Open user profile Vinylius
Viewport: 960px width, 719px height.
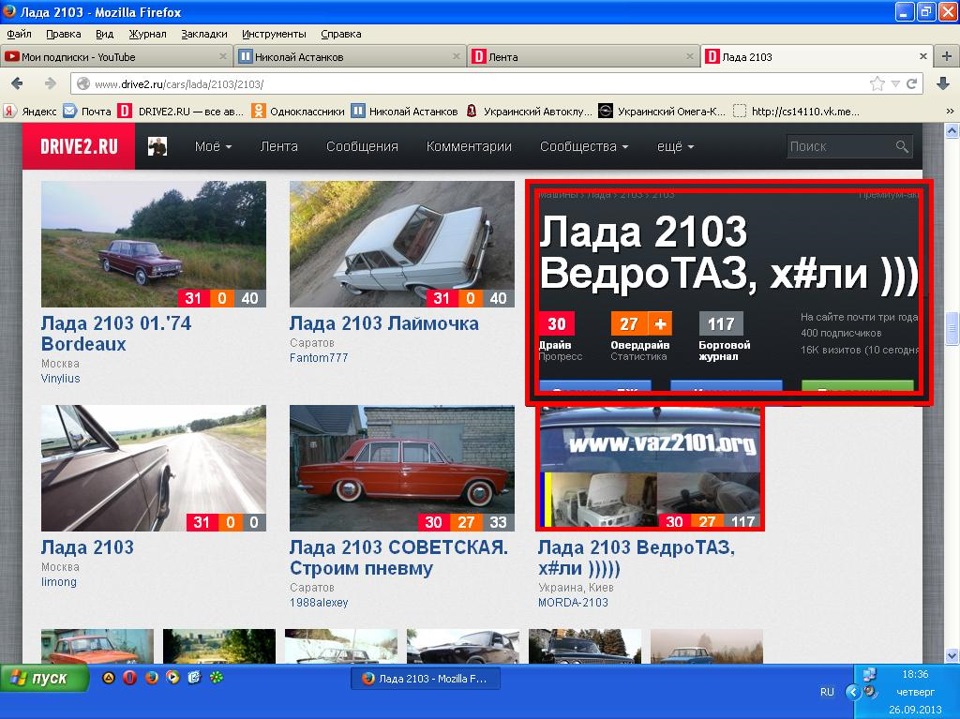(61, 378)
